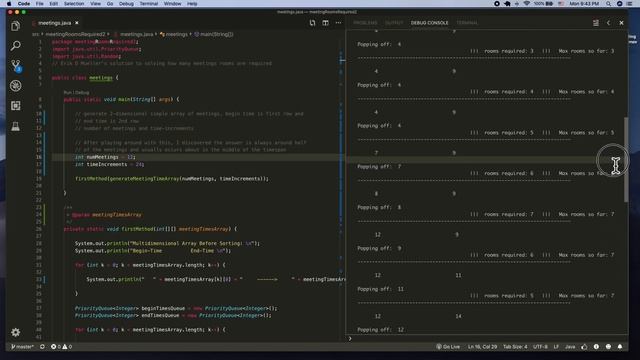Select the Debug Console tab
This screenshot has height=360, width=640.
coord(429,23)
